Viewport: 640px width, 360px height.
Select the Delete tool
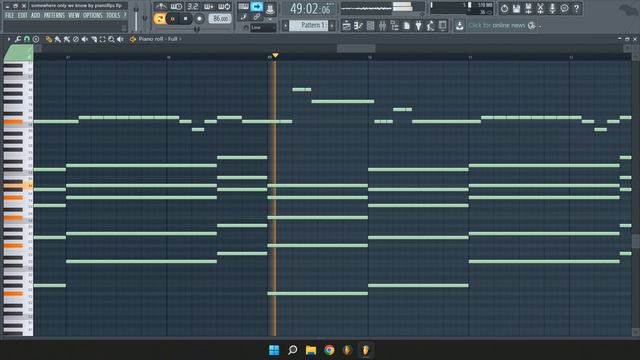coord(76,39)
